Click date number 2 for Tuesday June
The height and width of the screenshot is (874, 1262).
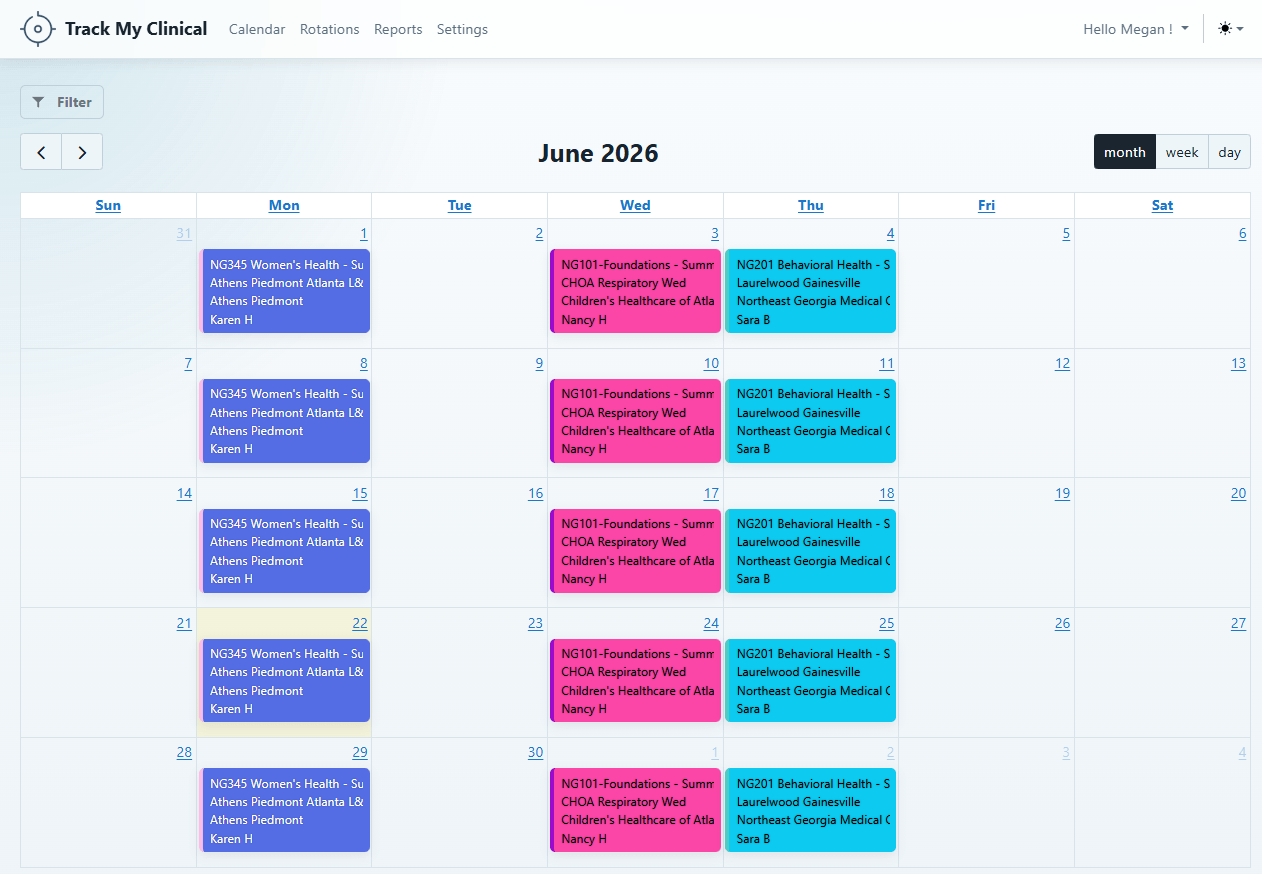pyautogui.click(x=539, y=234)
